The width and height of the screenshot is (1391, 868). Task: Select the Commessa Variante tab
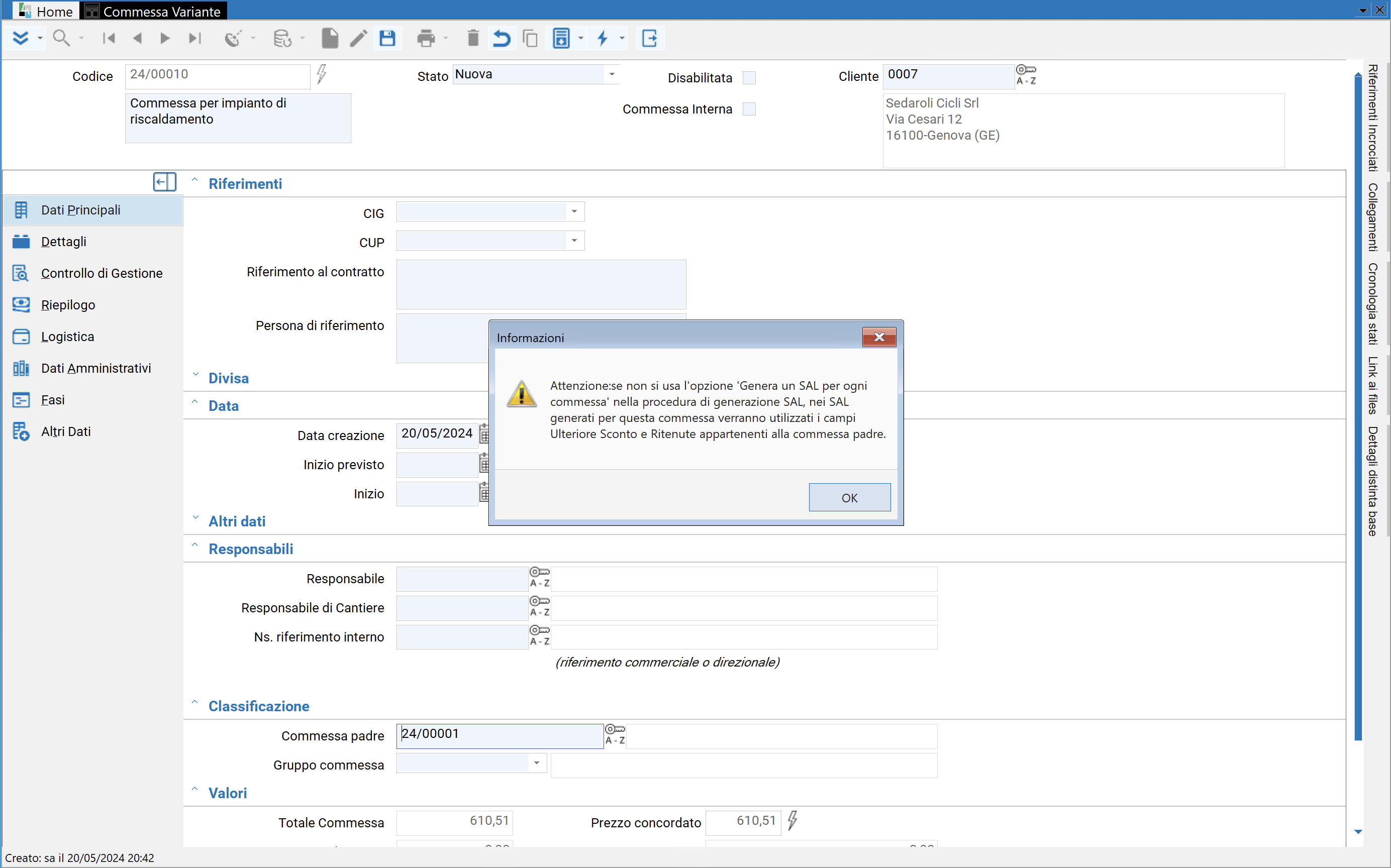pyautogui.click(x=154, y=11)
